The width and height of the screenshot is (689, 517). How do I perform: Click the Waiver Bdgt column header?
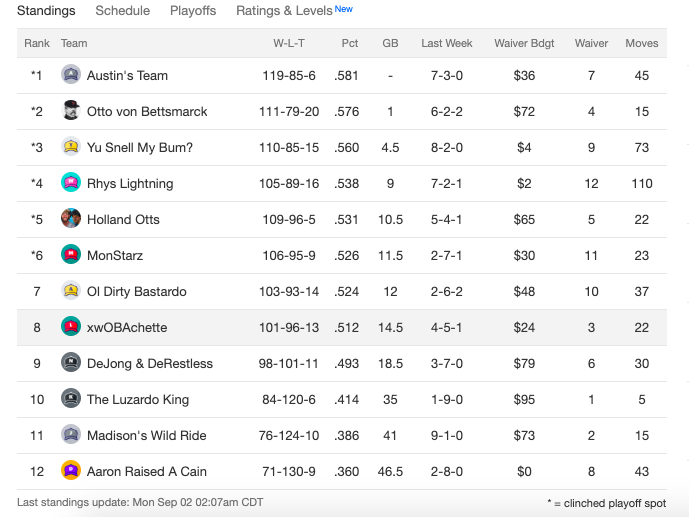(x=524, y=43)
